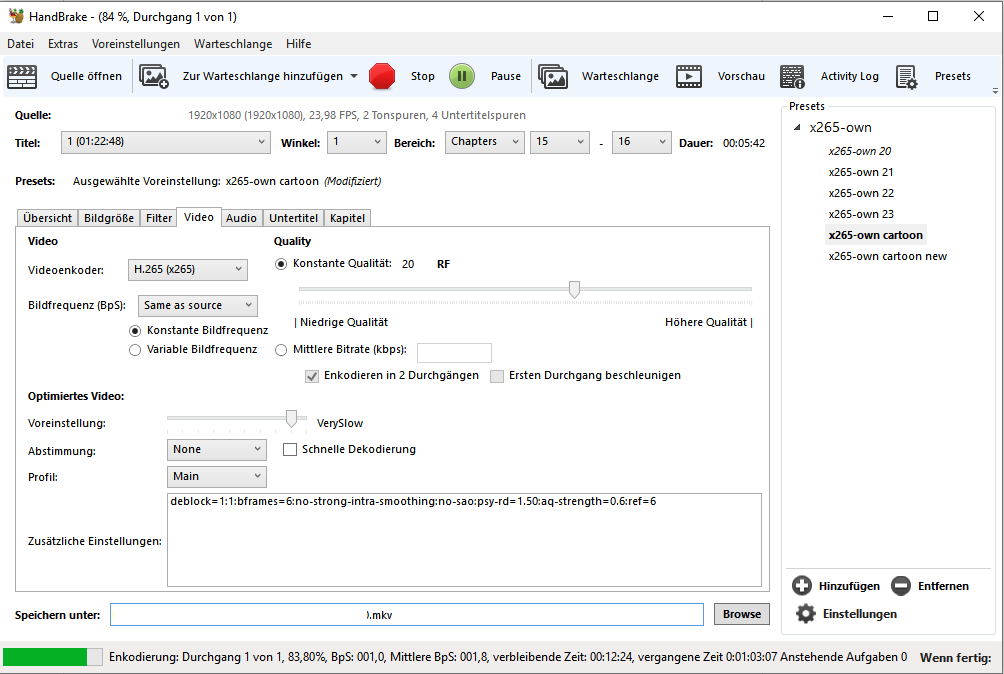Select highlighted preset x265-own cartoon
This screenshot has height=674, width=1004.
[875, 235]
